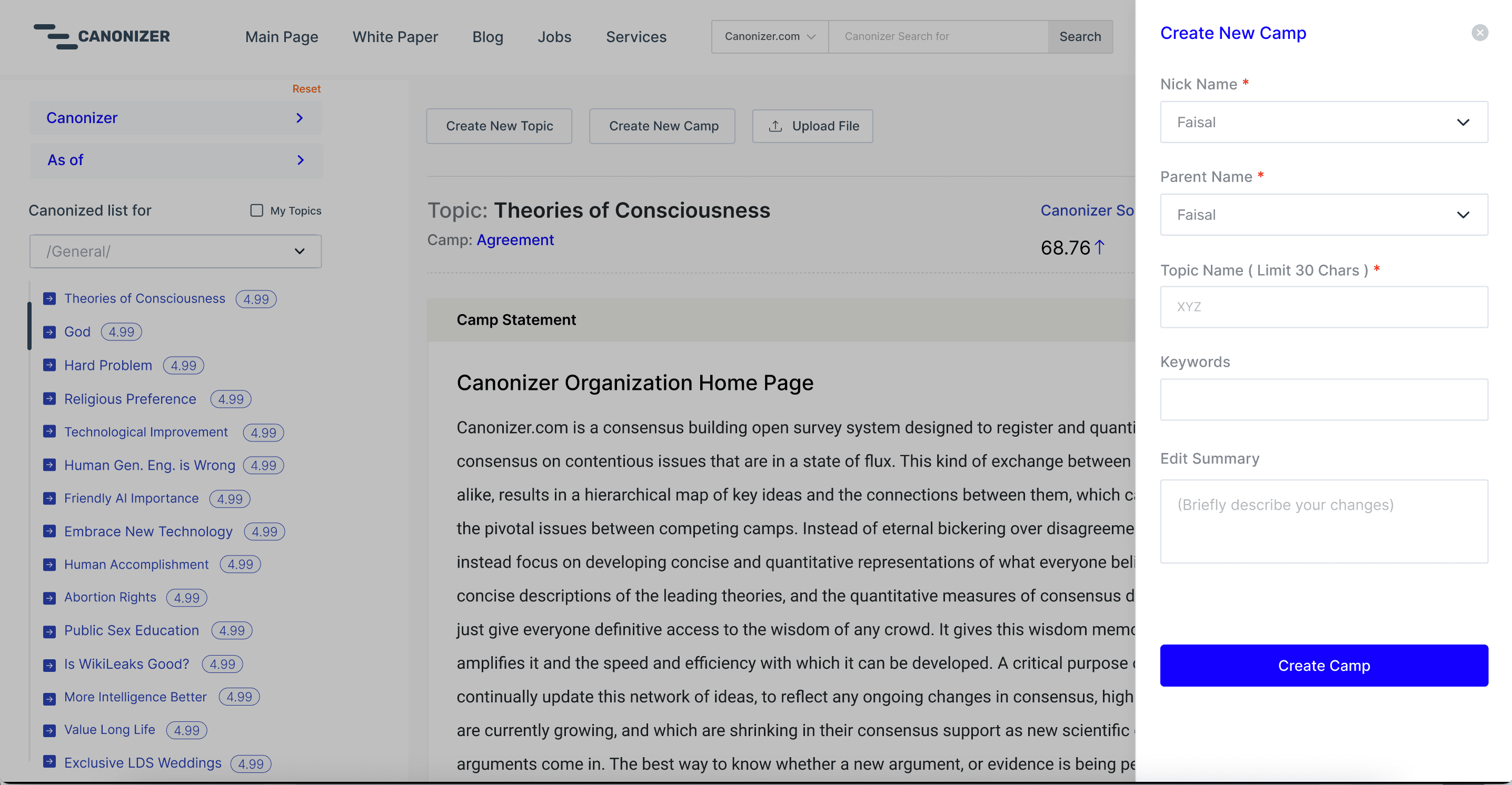This screenshot has width=1512, height=785.
Task: Open the More Intelligence Better topic link
Action: tap(136, 697)
